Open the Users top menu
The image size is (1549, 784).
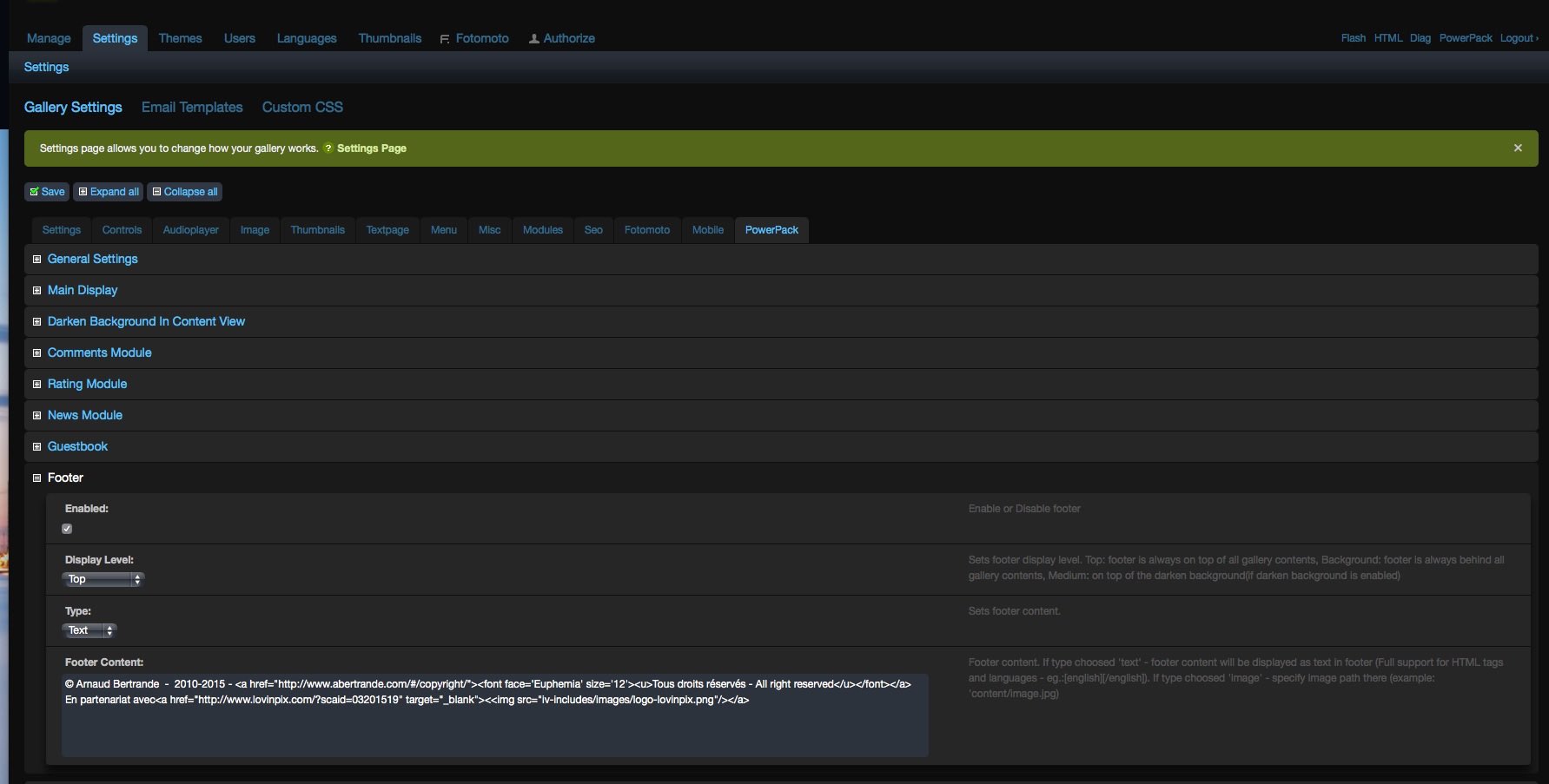point(239,38)
